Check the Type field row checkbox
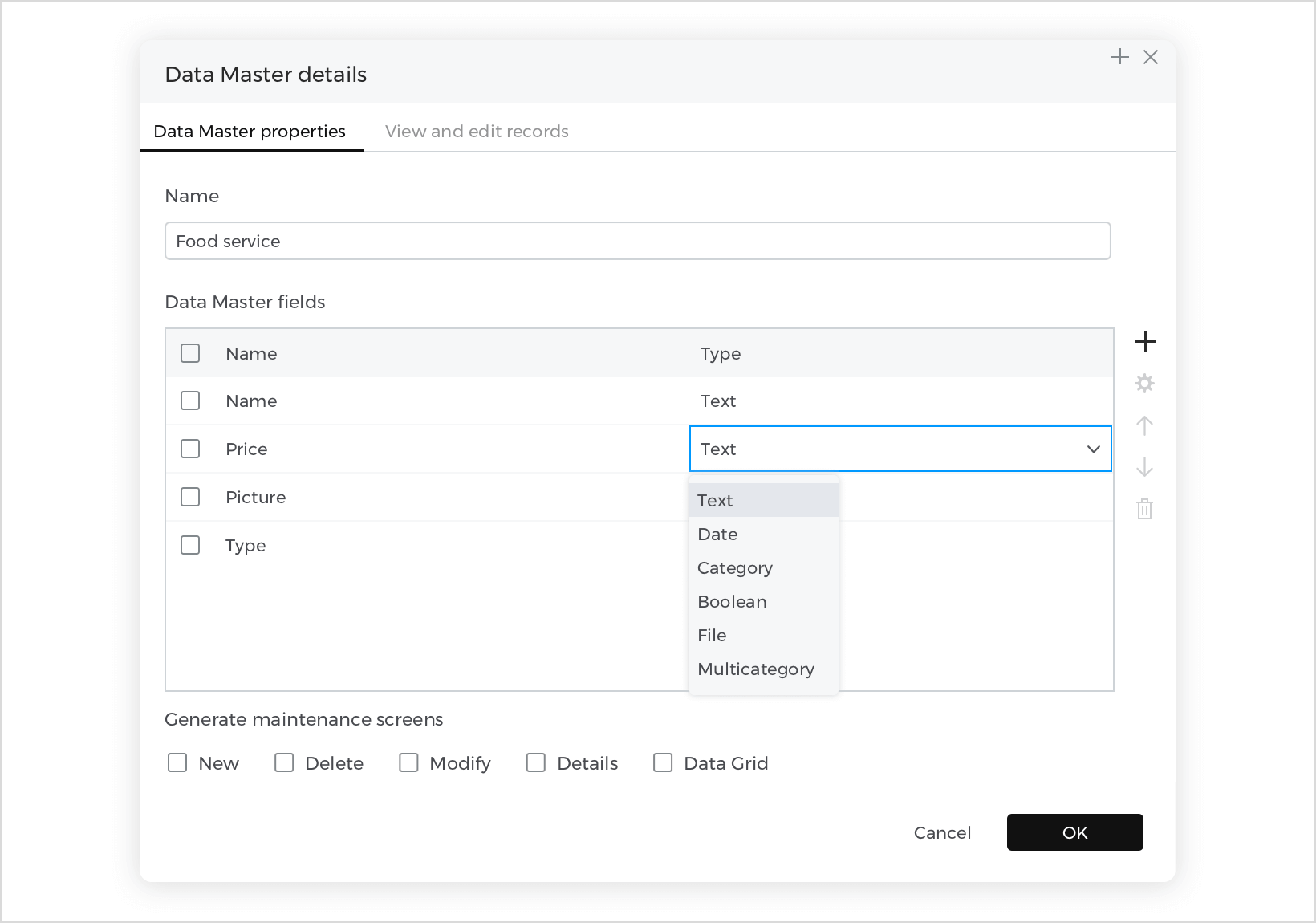Image resolution: width=1316 pixels, height=923 pixels. [x=190, y=545]
